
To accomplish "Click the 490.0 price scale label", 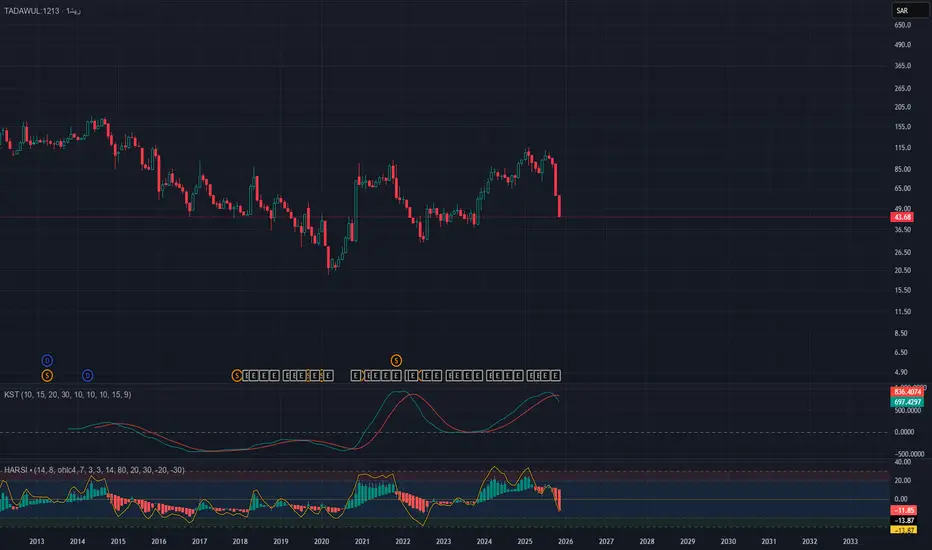I will [x=902, y=45].
